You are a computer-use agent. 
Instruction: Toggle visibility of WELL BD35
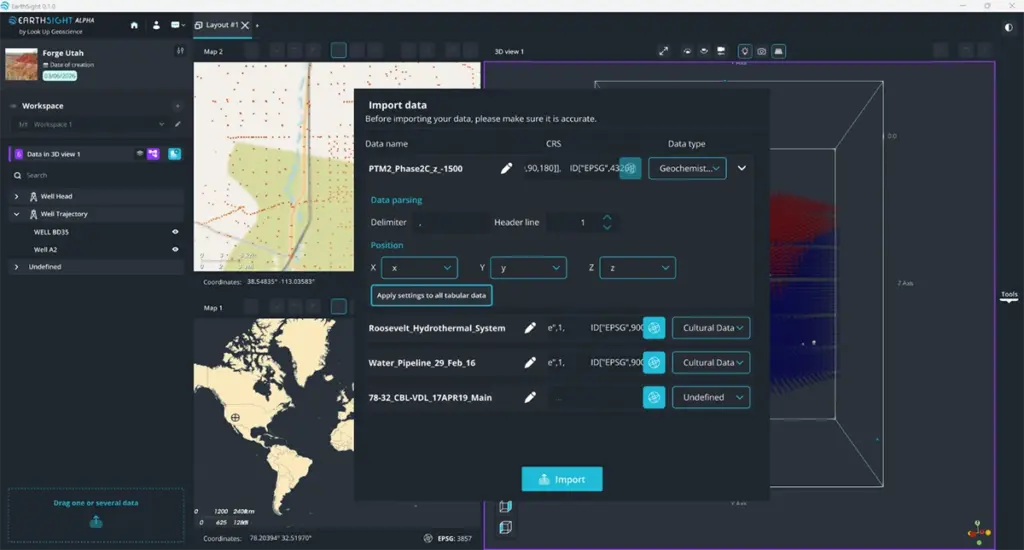click(175, 232)
